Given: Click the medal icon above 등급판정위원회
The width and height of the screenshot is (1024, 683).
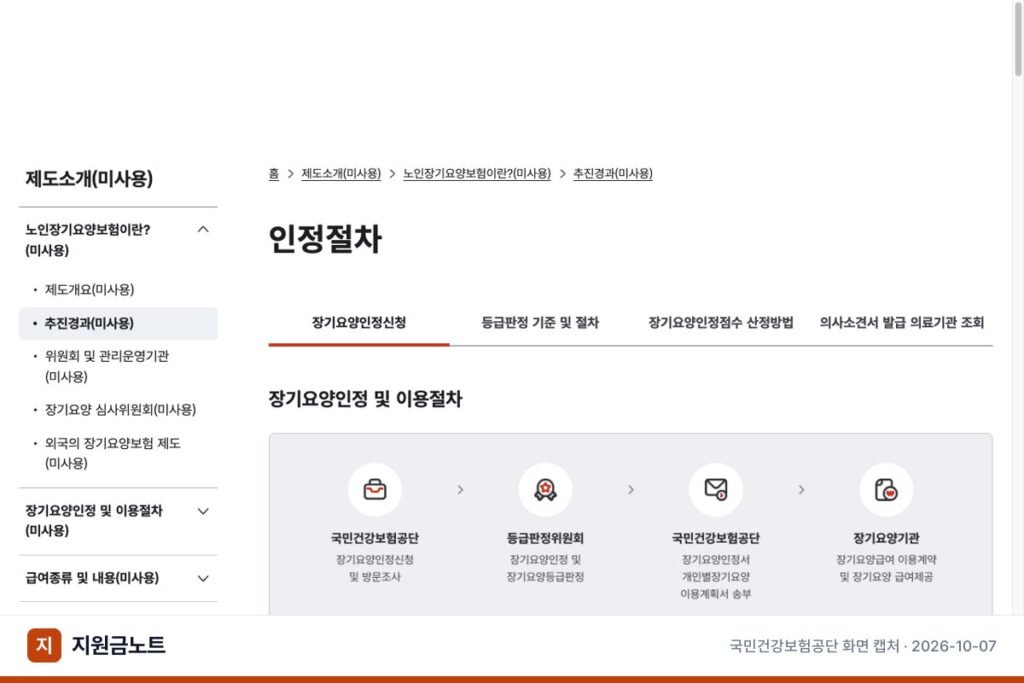Looking at the screenshot, I should (545, 489).
